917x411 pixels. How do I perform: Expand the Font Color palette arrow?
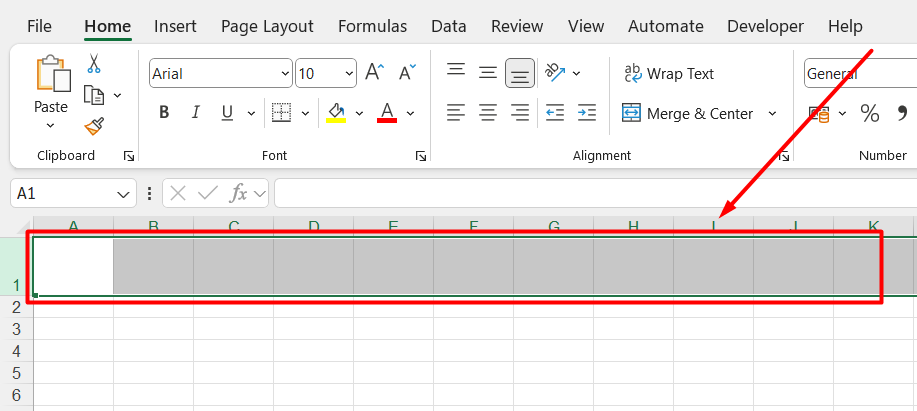pyautogui.click(x=411, y=113)
